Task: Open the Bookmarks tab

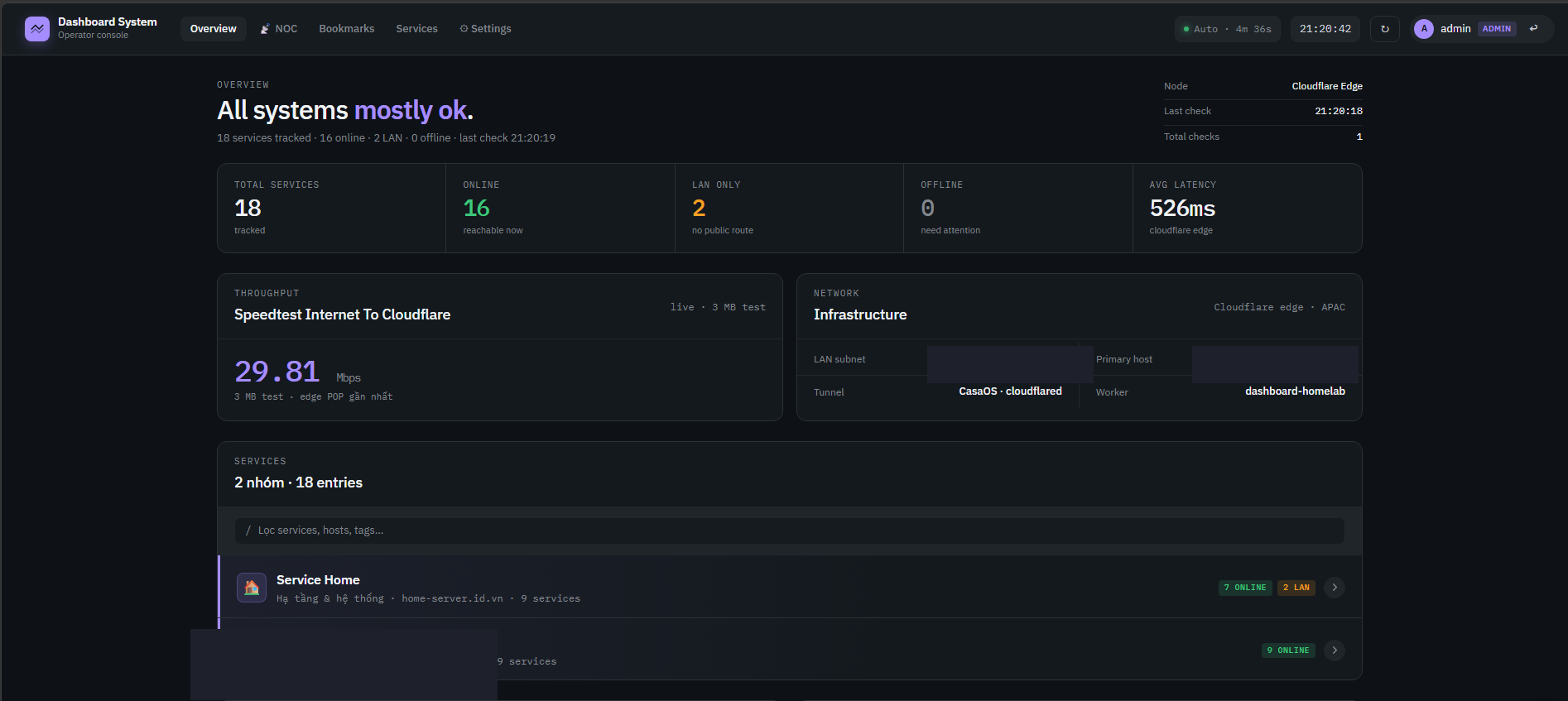Action: point(347,29)
